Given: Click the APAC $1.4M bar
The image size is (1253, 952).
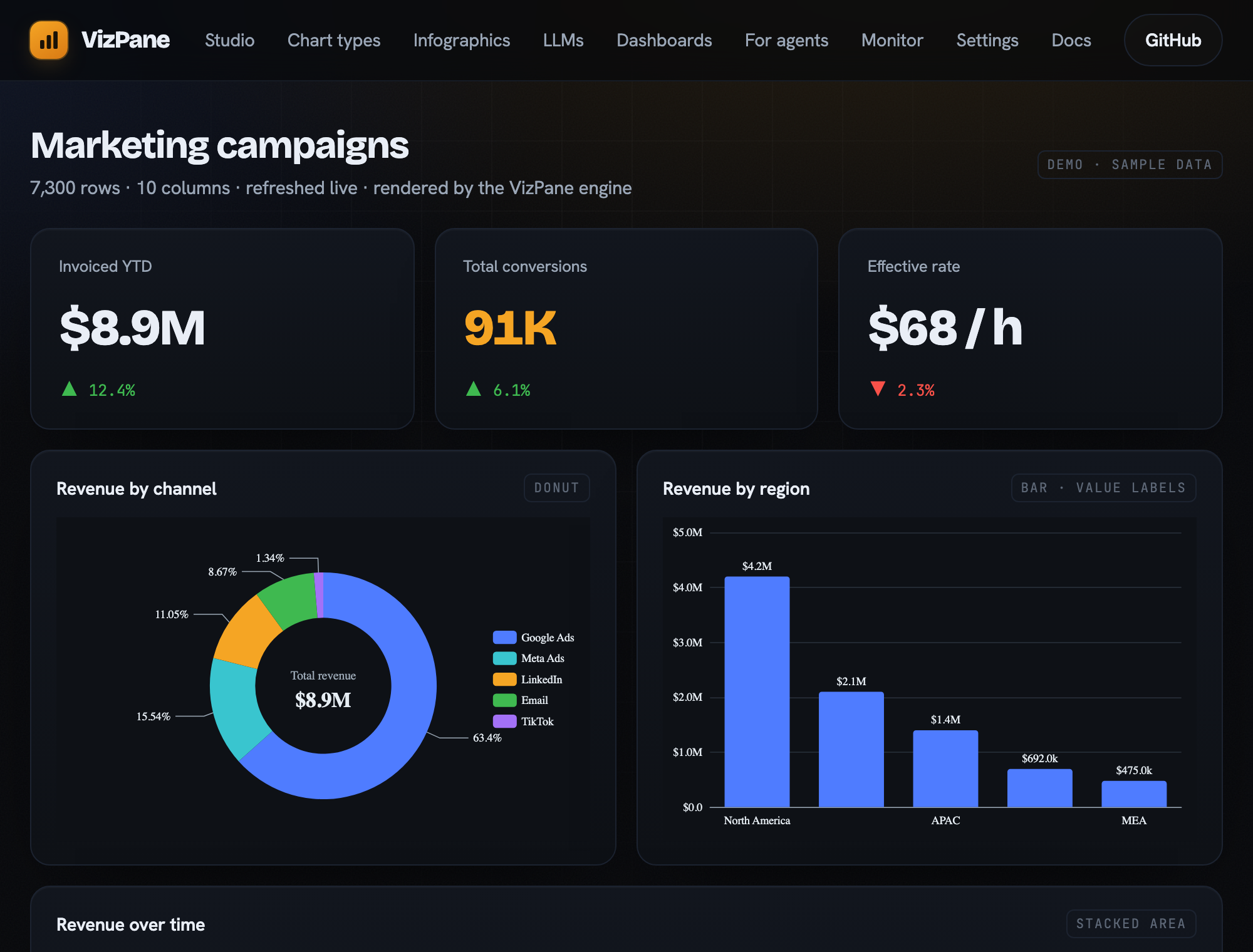Looking at the screenshot, I should click(945, 768).
